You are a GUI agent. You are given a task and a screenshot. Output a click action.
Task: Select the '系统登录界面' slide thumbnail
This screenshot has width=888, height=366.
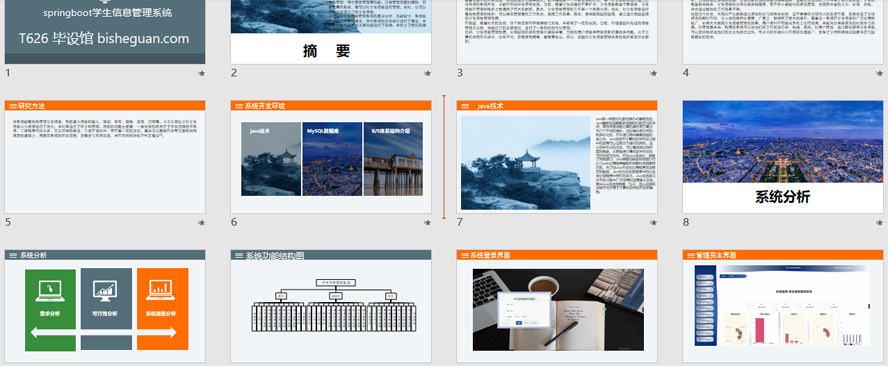point(557,307)
